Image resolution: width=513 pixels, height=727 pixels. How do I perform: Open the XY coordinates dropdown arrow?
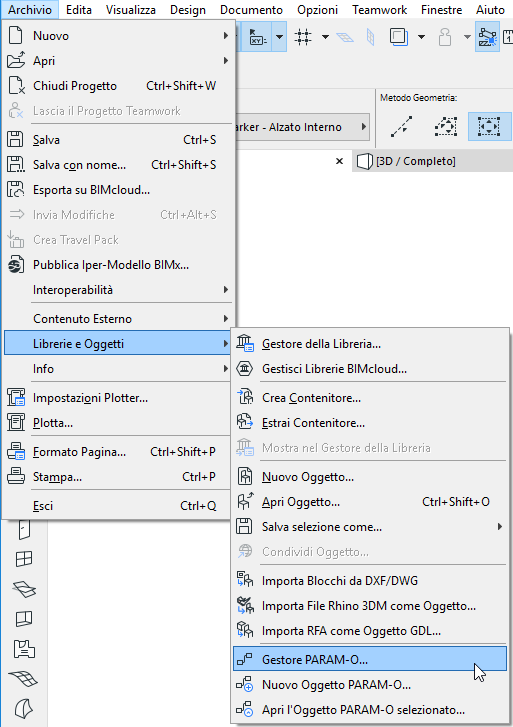[x=279, y=37]
